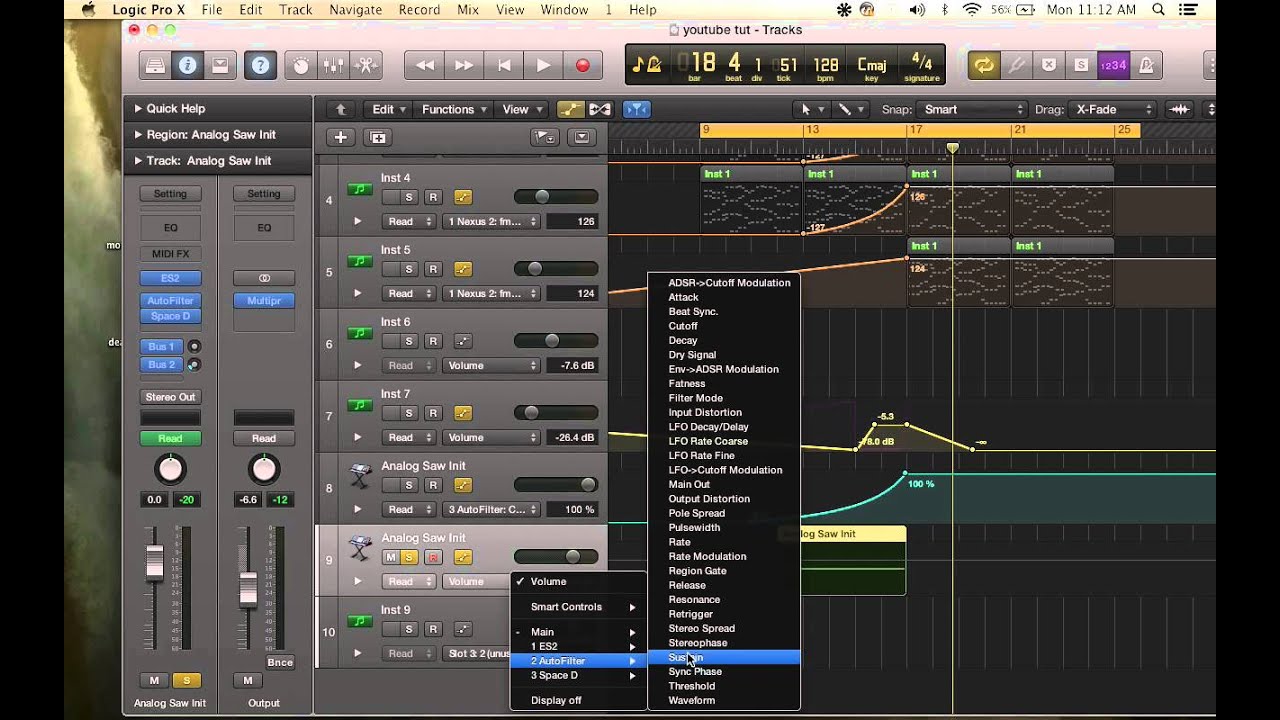Choose Display off in automation menu
The image size is (1280, 720).
[578, 700]
